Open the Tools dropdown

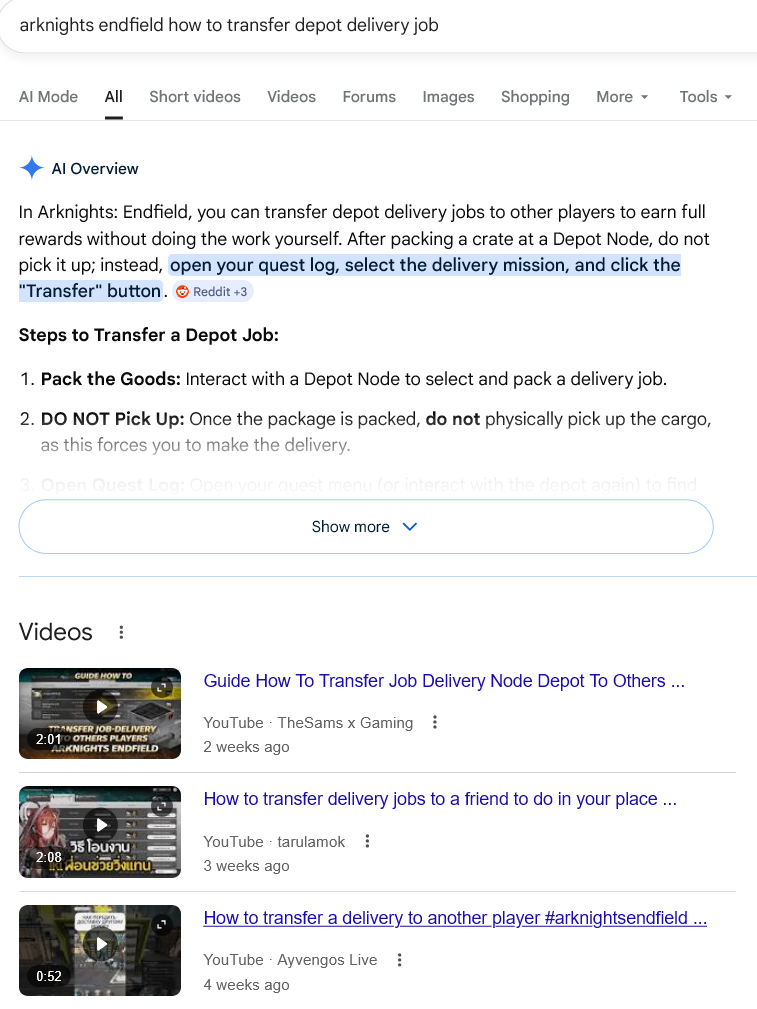coord(706,97)
